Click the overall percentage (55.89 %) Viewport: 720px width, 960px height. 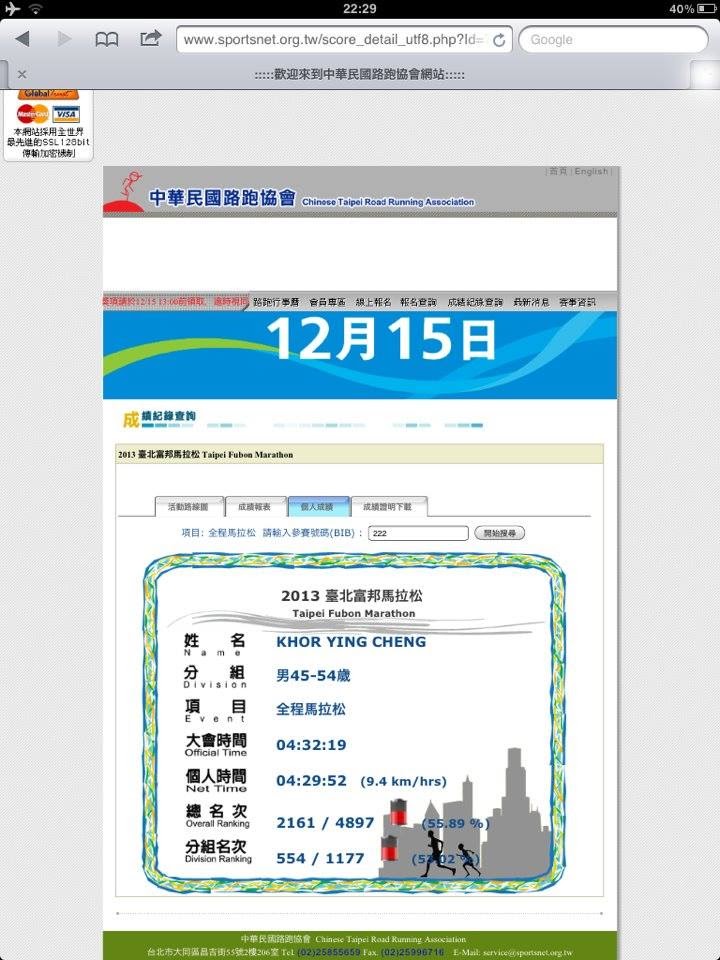[456, 823]
